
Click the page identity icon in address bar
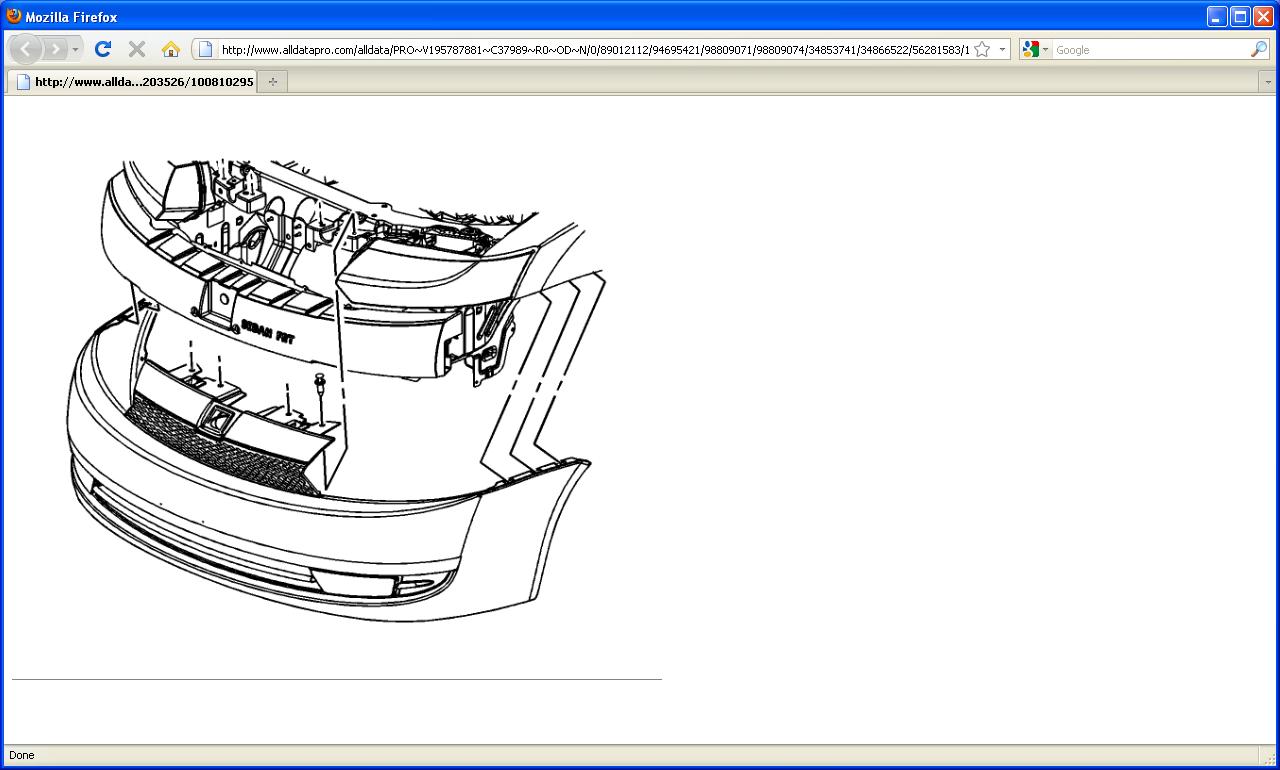click(x=205, y=49)
